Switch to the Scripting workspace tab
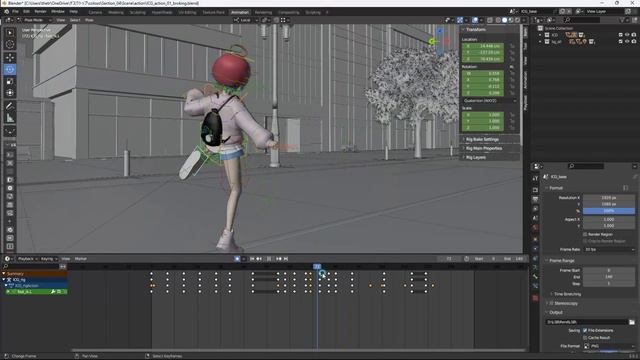640x360 pixels. [313, 13]
